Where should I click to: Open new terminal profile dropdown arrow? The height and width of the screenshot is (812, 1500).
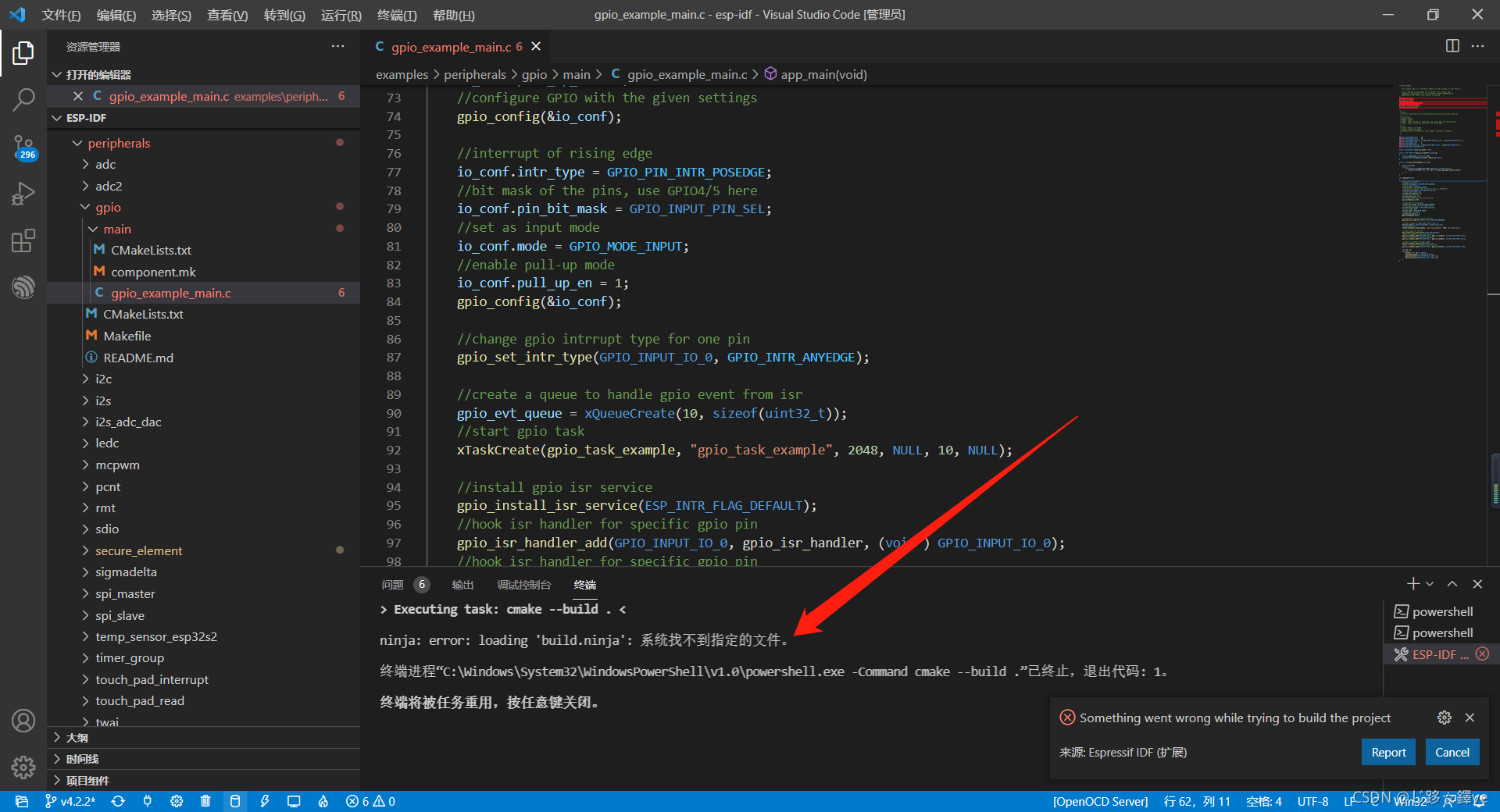1430,584
